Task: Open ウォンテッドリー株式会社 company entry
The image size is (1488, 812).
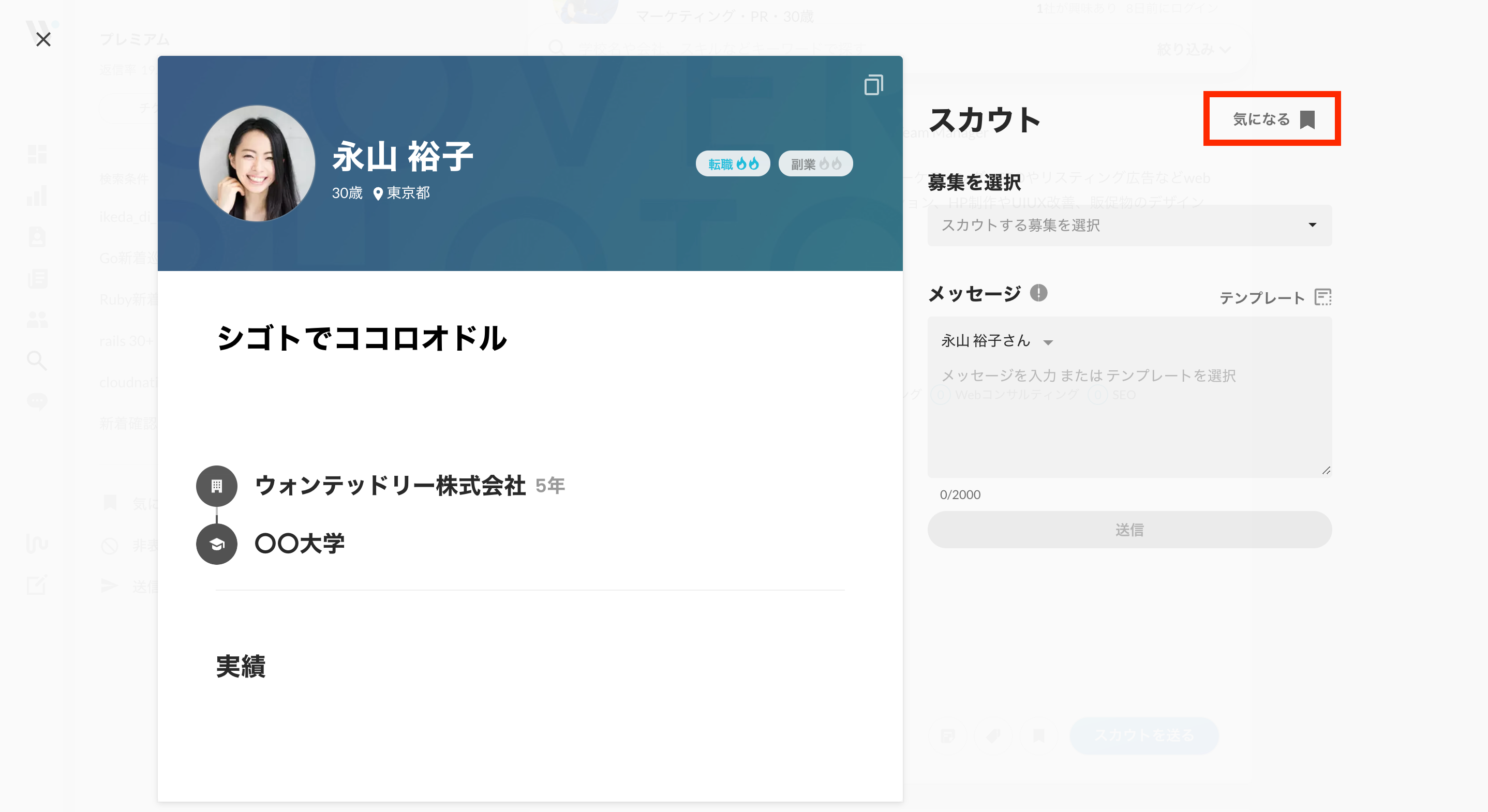Action: [x=390, y=486]
